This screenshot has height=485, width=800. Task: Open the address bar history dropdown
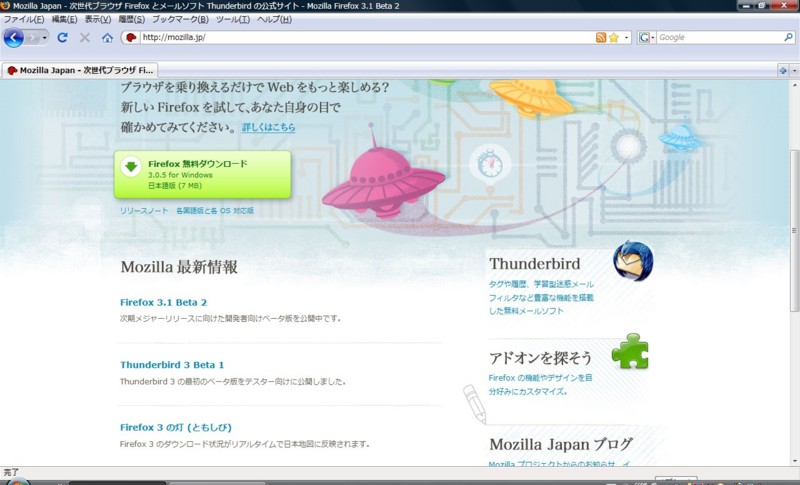627,37
